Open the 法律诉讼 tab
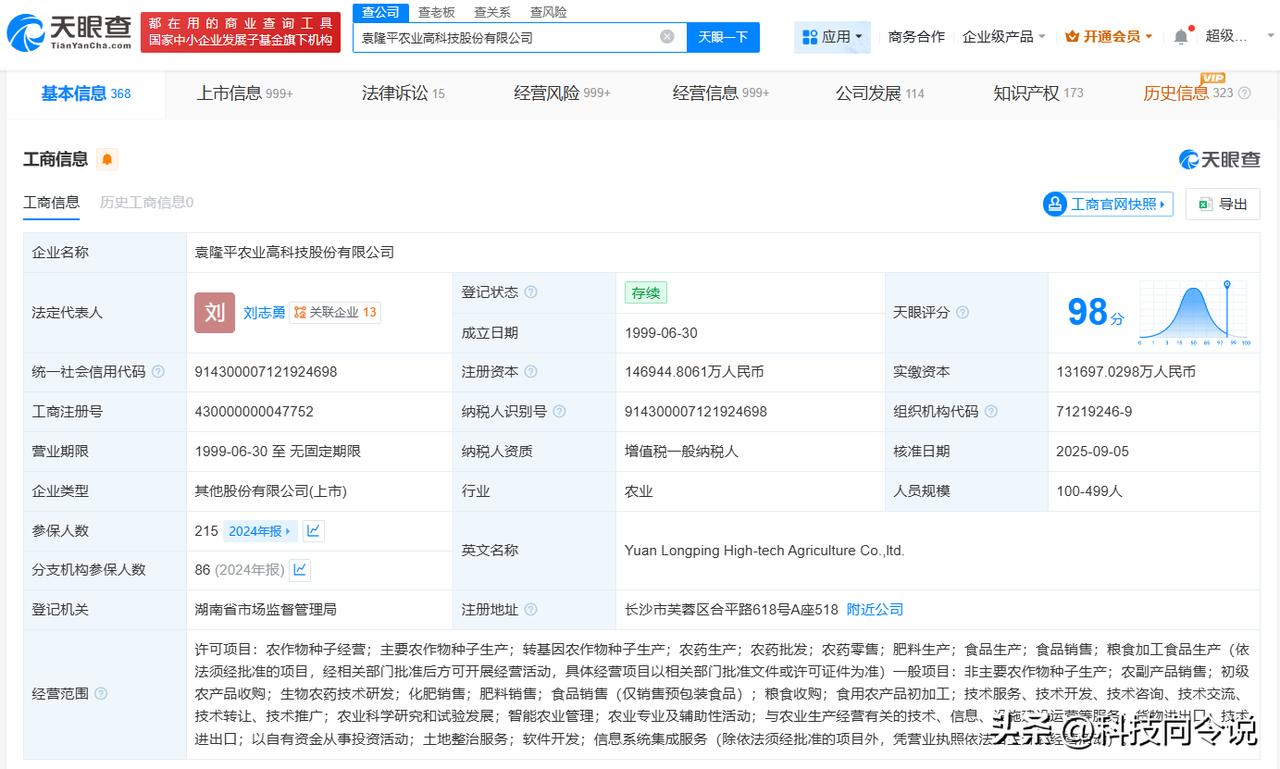 tap(403, 93)
